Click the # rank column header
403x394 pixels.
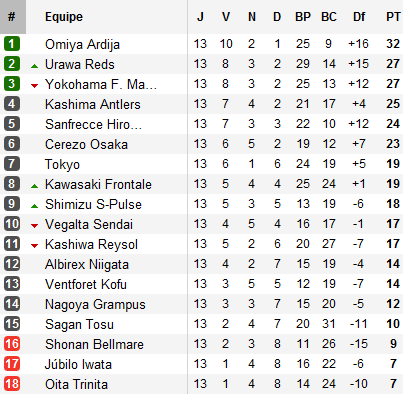(x=12, y=17)
